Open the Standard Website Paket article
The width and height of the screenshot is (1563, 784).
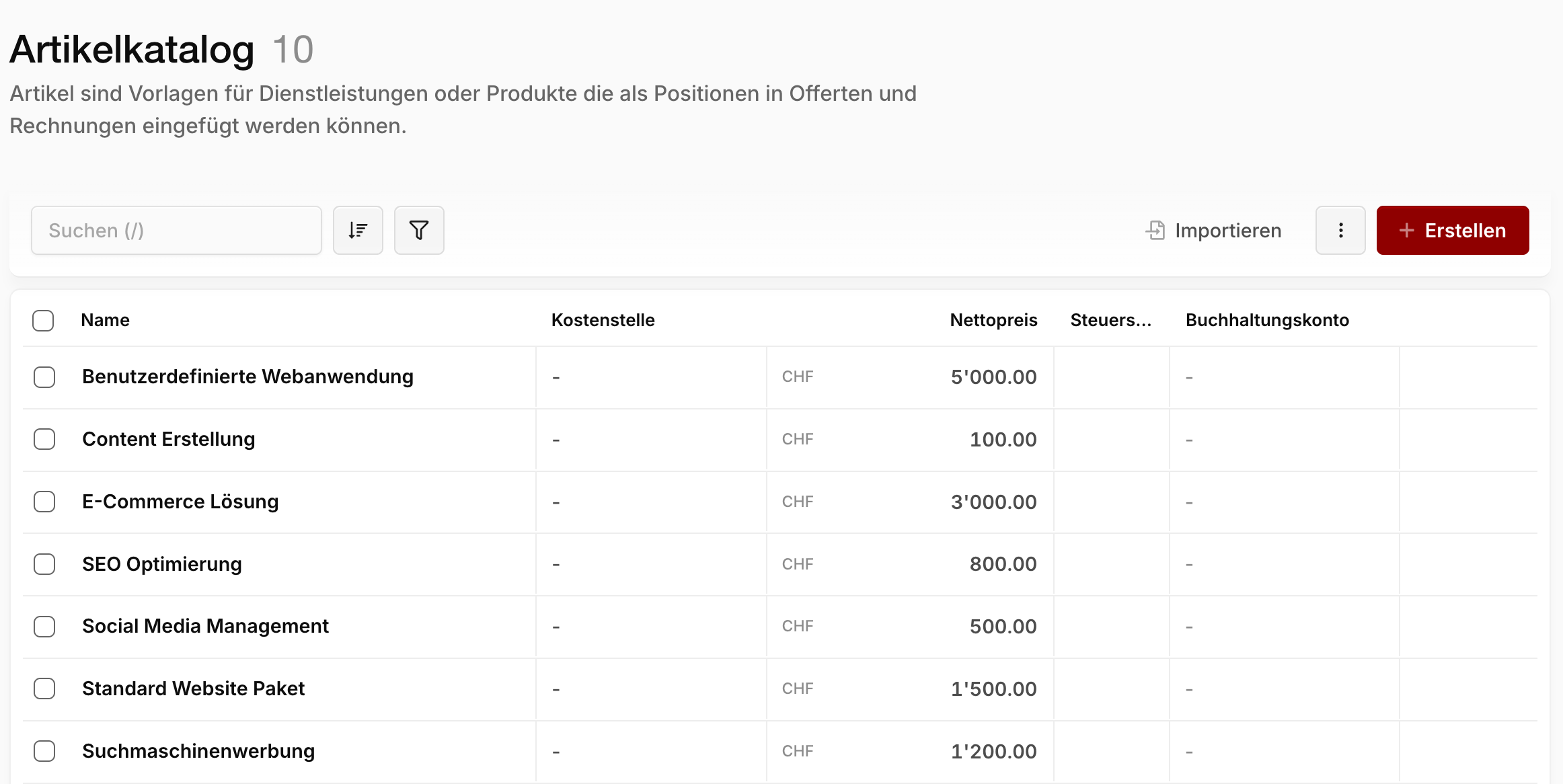[x=193, y=689]
